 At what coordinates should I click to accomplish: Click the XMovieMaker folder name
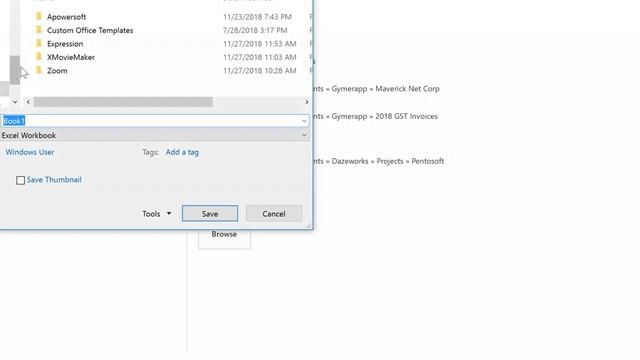[x=71, y=57]
